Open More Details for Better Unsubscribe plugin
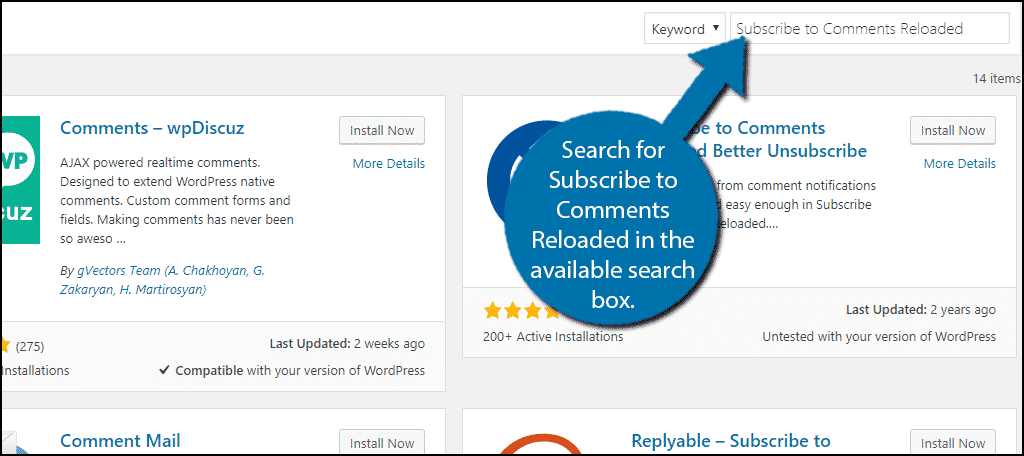The height and width of the screenshot is (456, 1024). click(960, 163)
